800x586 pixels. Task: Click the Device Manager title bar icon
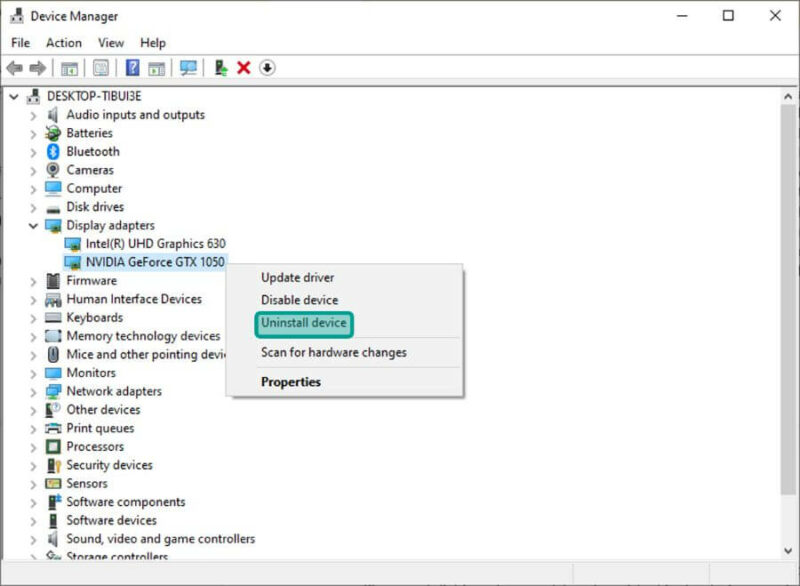click(x=17, y=16)
